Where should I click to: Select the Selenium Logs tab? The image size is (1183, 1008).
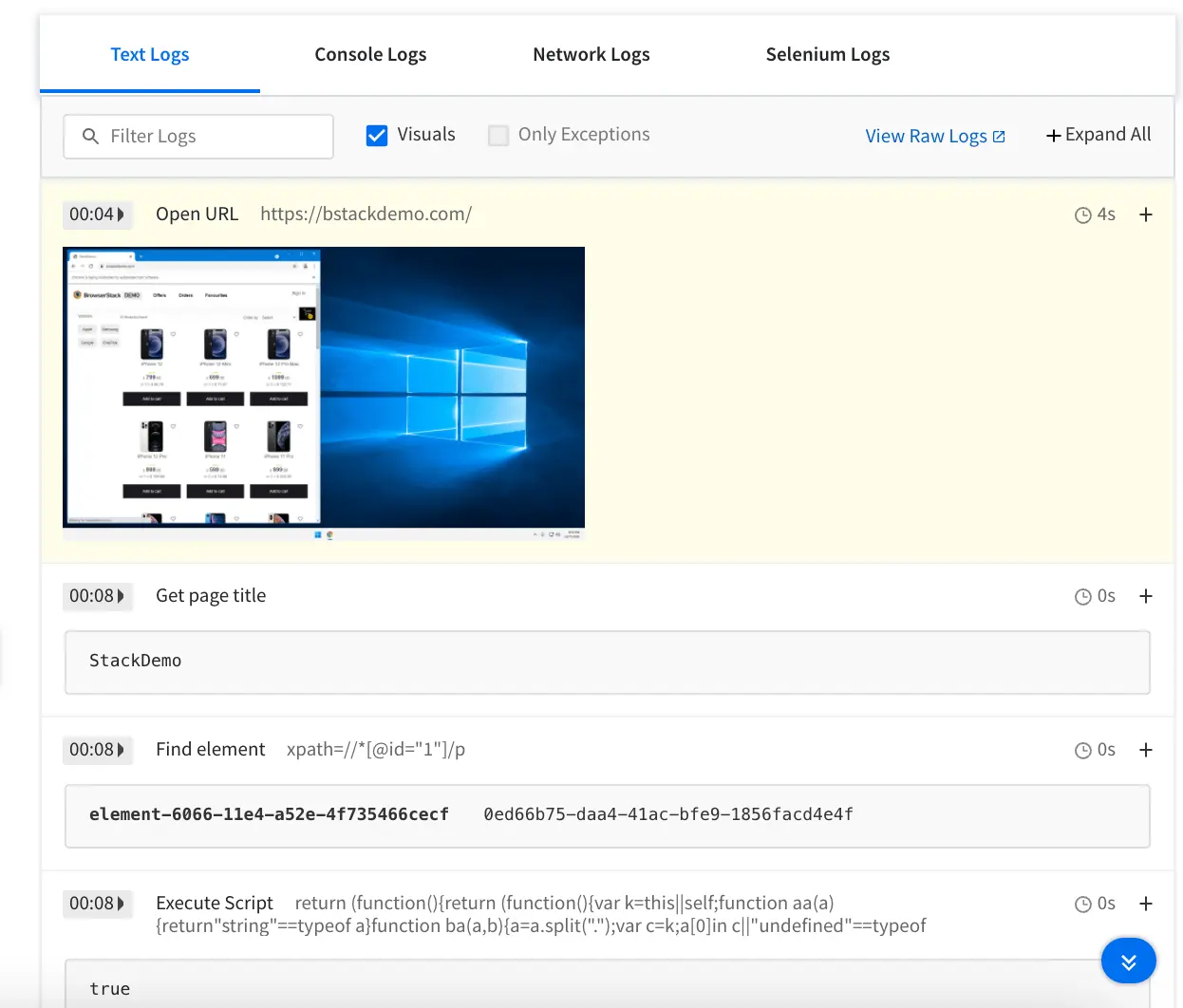pos(827,55)
